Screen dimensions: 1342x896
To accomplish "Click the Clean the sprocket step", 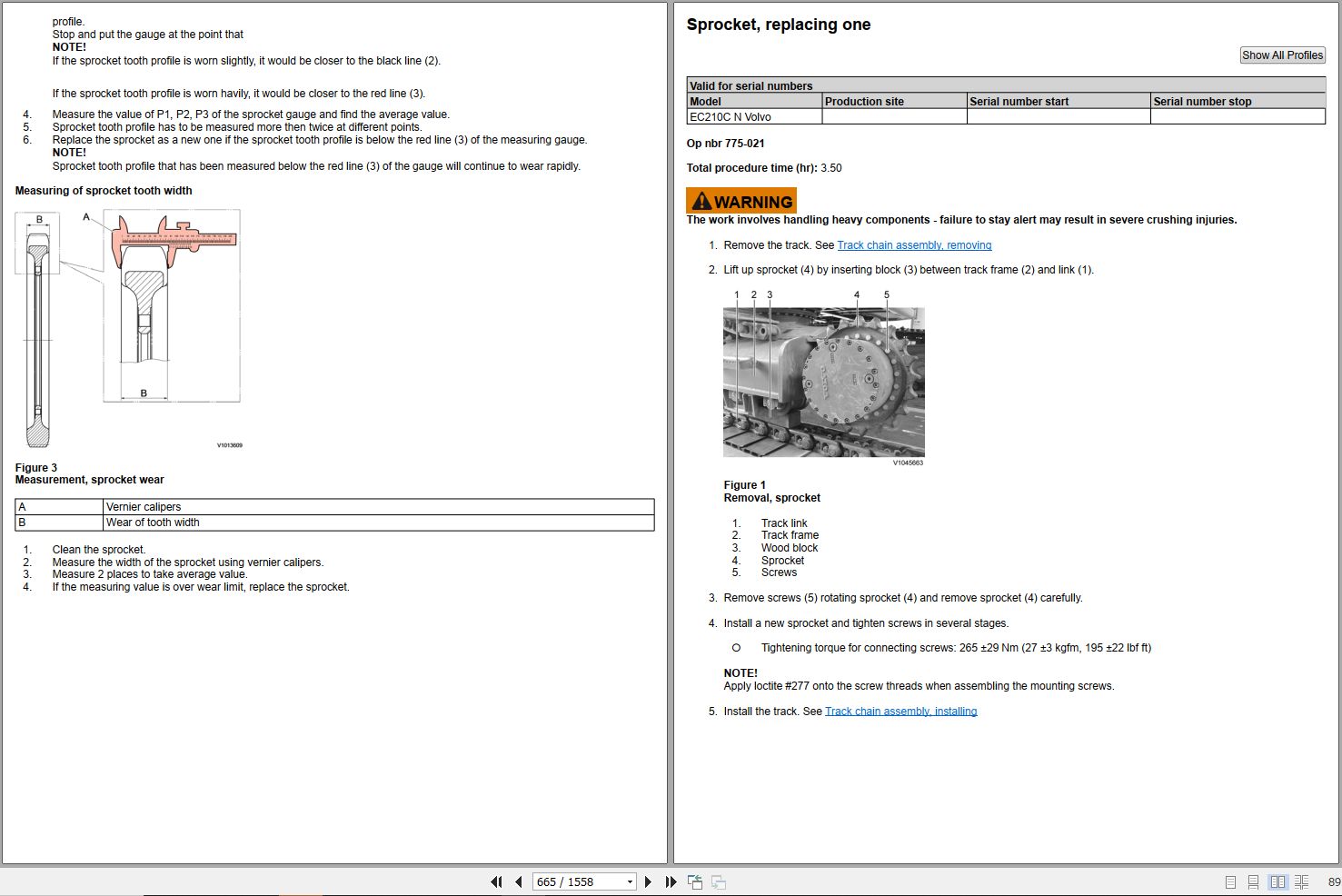I will 99,550.
